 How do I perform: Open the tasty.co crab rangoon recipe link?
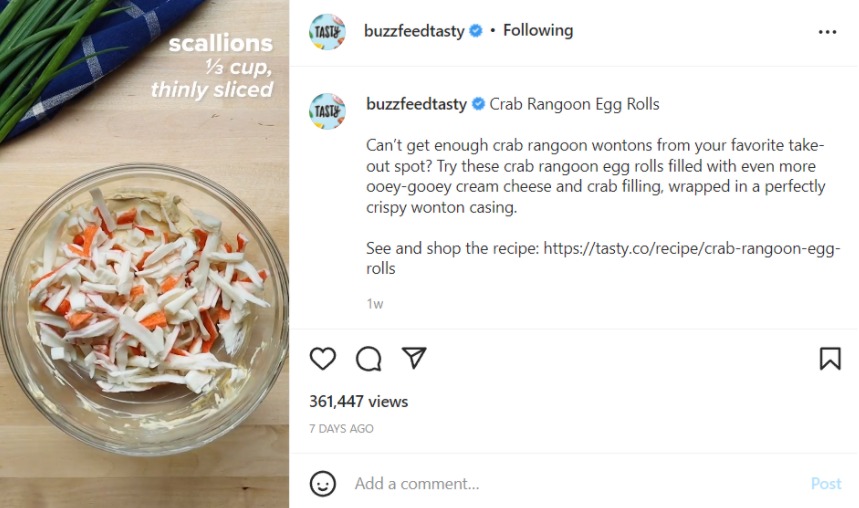pyautogui.click(x=691, y=249)
